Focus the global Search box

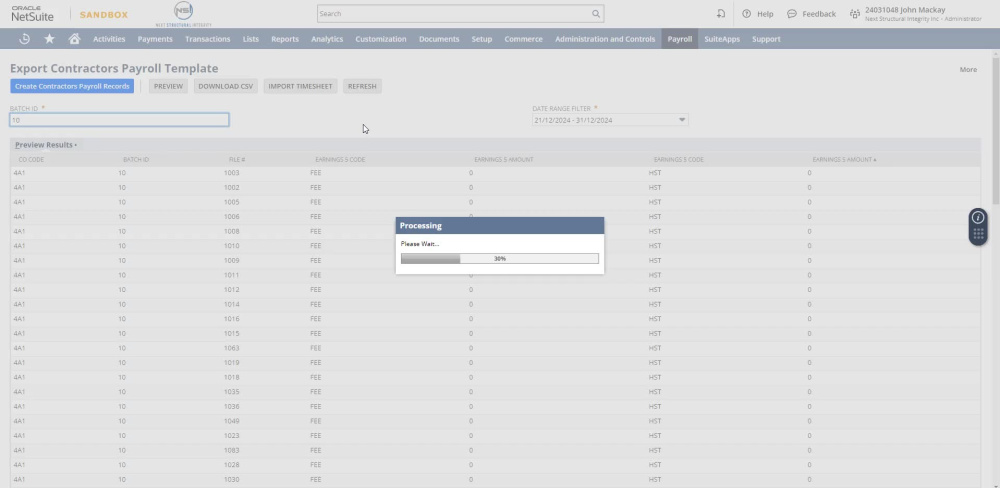coord(453,13)
